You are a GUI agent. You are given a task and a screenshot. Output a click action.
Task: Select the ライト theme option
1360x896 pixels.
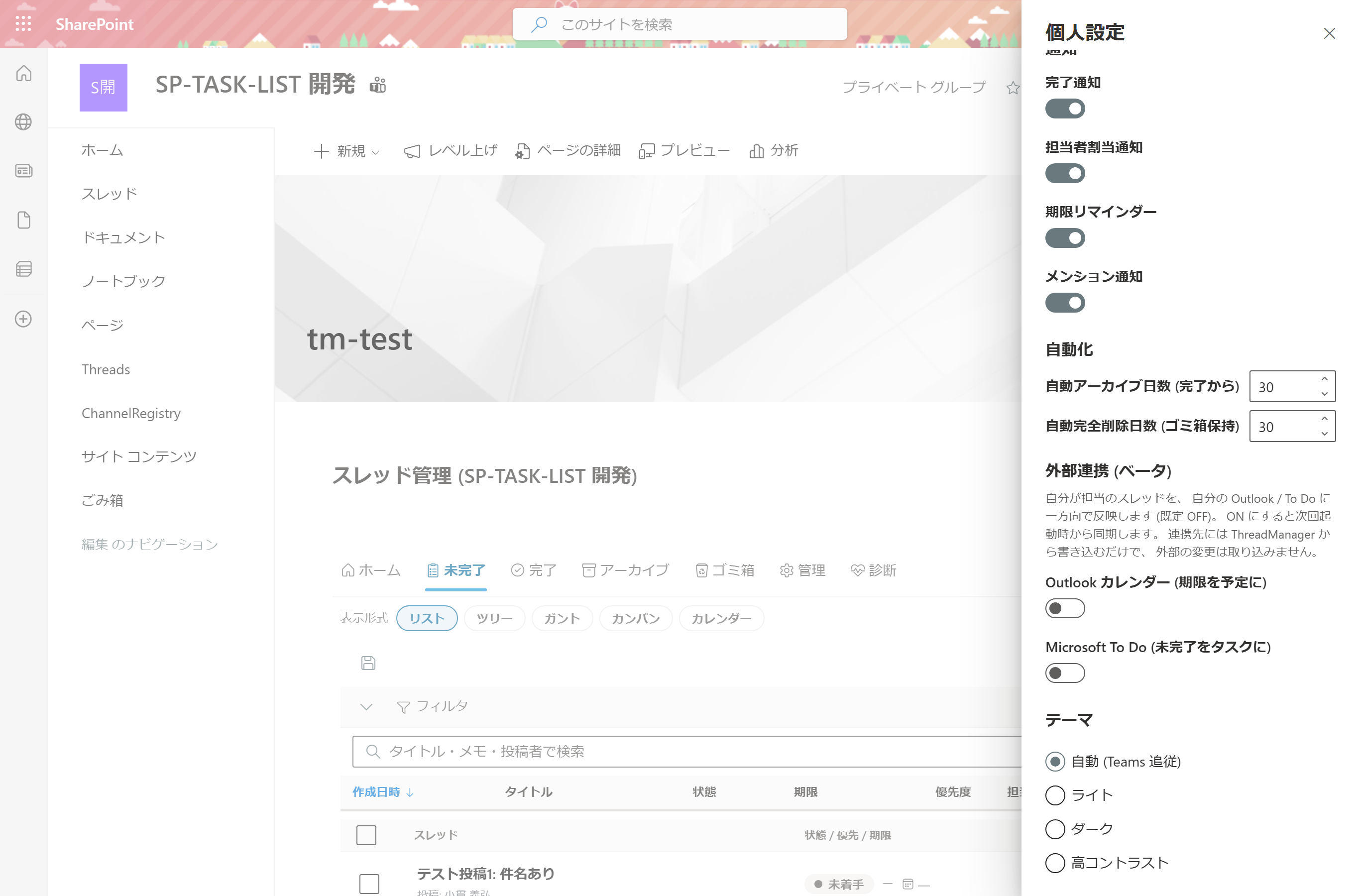(1055, 795)
